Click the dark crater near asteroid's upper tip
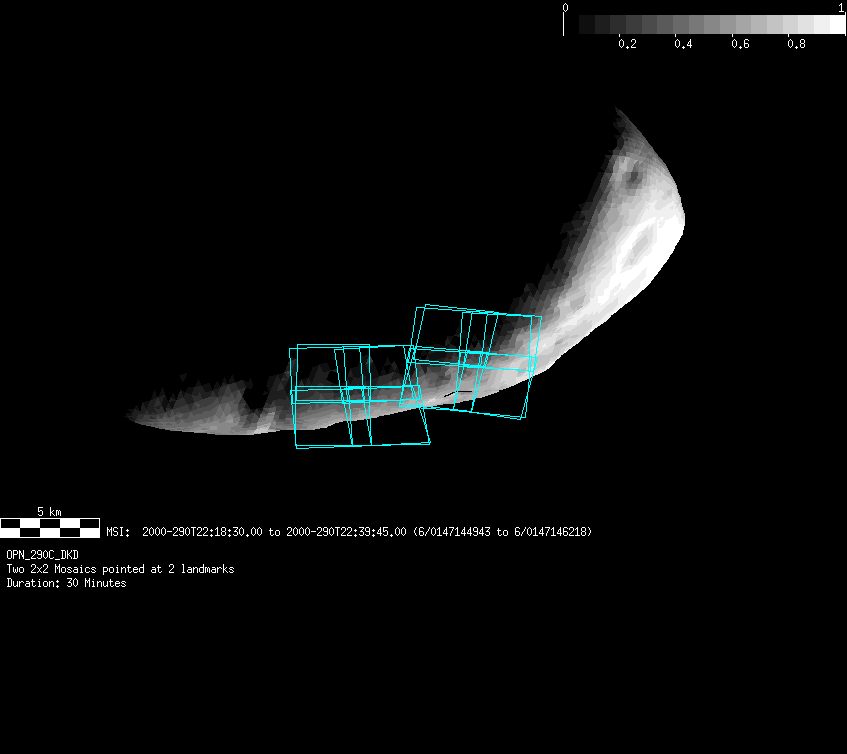 coord(632,179)
